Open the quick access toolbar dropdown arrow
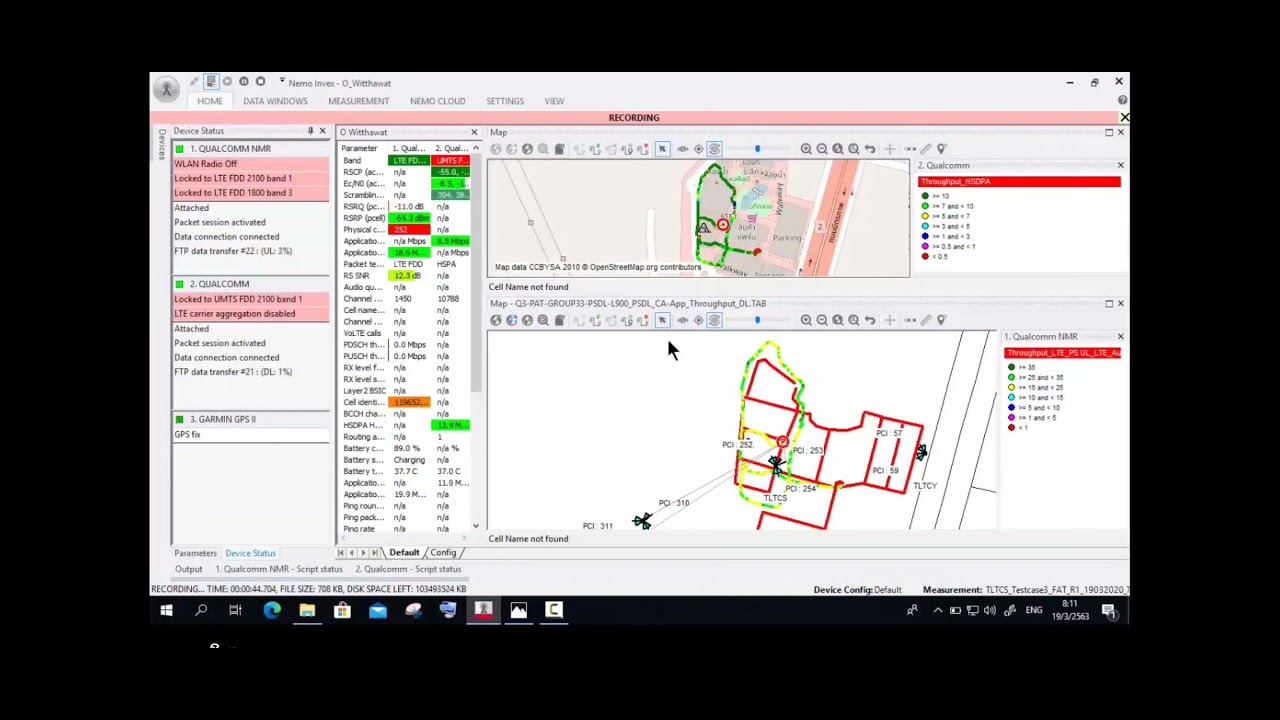 coord(282,82)
